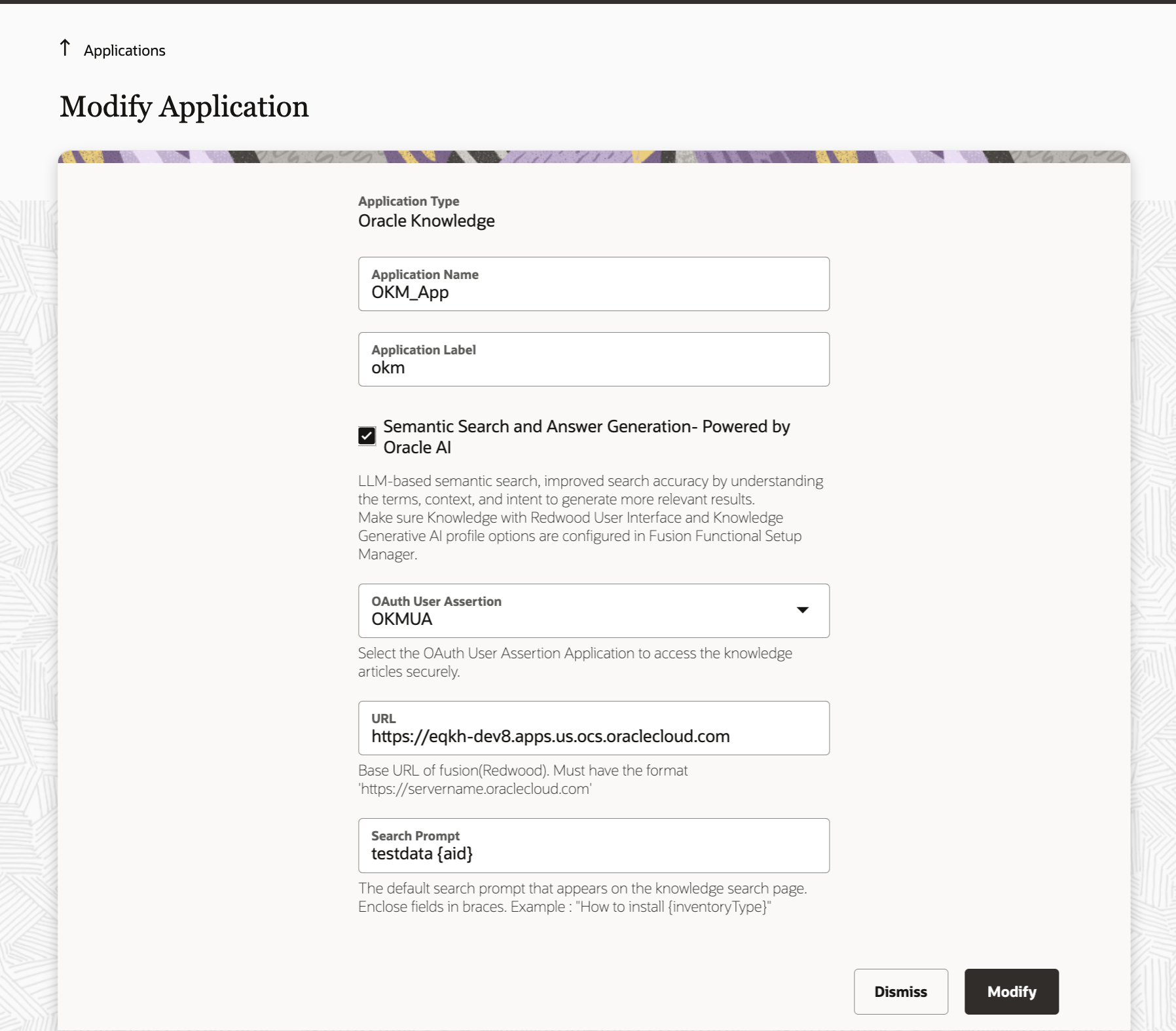The height and width of the screenshot is (1031, 1176).
Task: Click the Application Type label
Action: (409, 201)
